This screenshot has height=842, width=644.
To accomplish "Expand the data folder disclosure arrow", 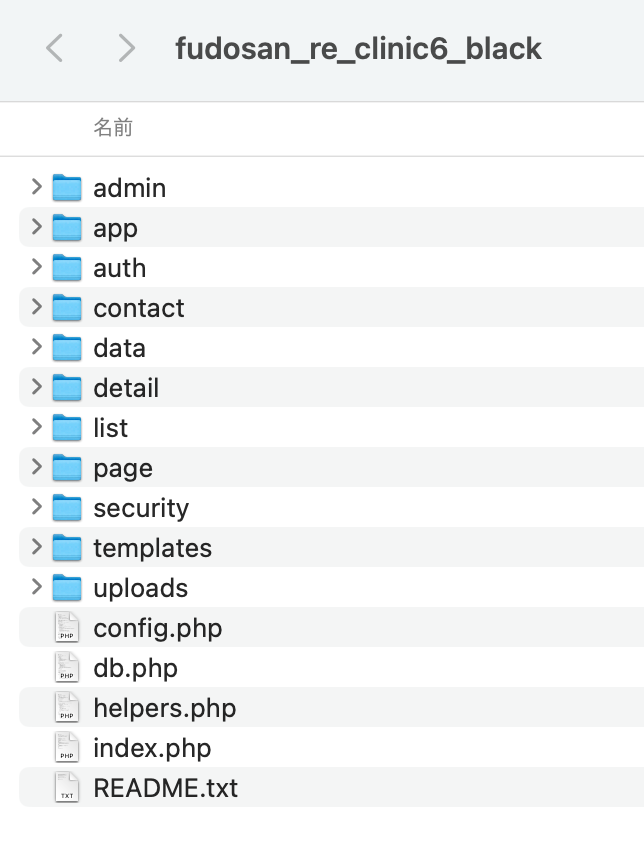I will [x=36, y=347].
